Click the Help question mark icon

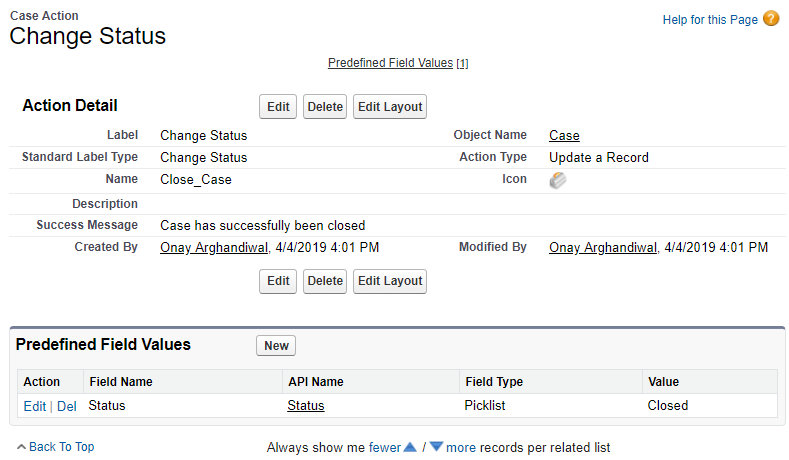[x=771, y=19]
